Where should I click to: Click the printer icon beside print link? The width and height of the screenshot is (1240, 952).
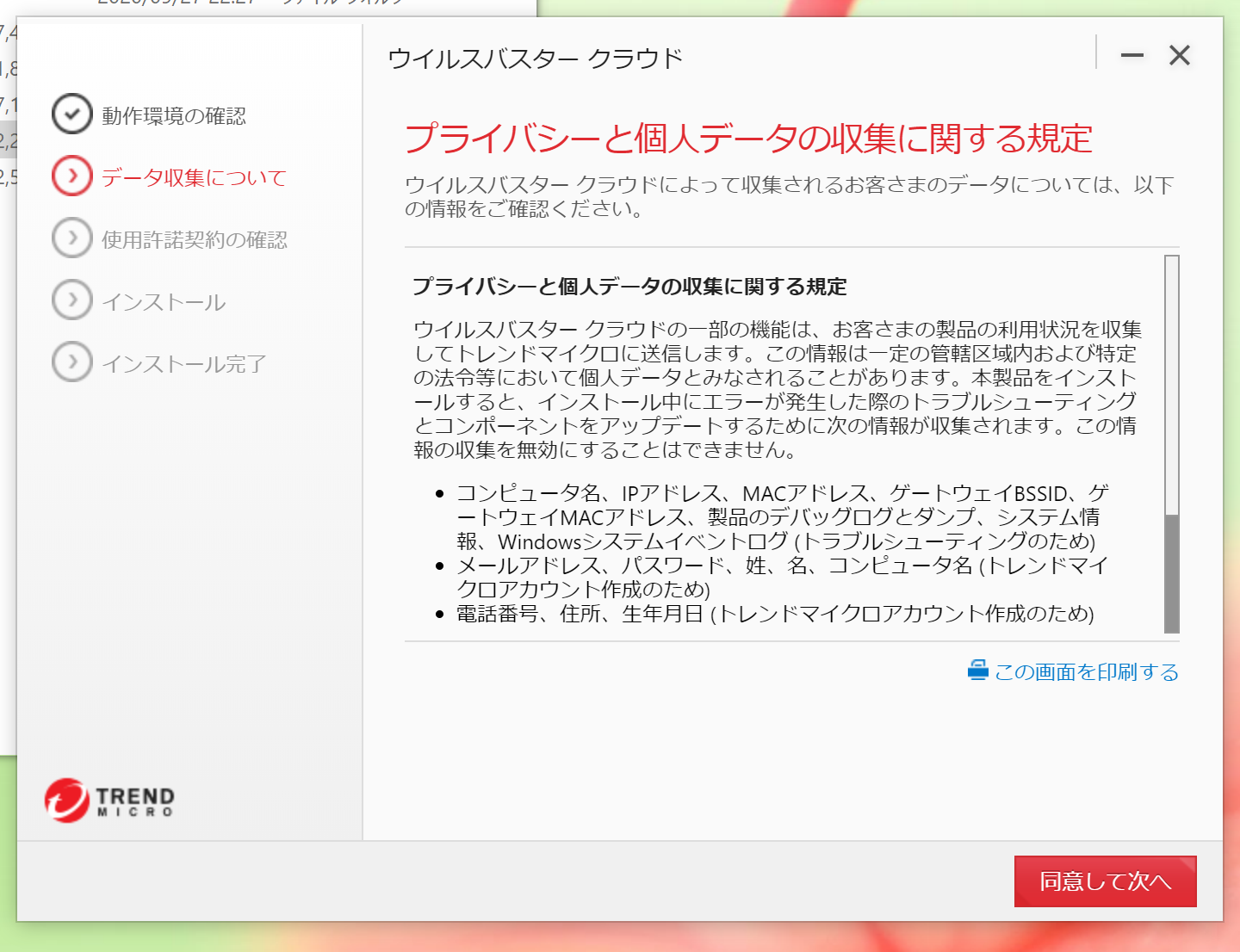tap(977, 670)
